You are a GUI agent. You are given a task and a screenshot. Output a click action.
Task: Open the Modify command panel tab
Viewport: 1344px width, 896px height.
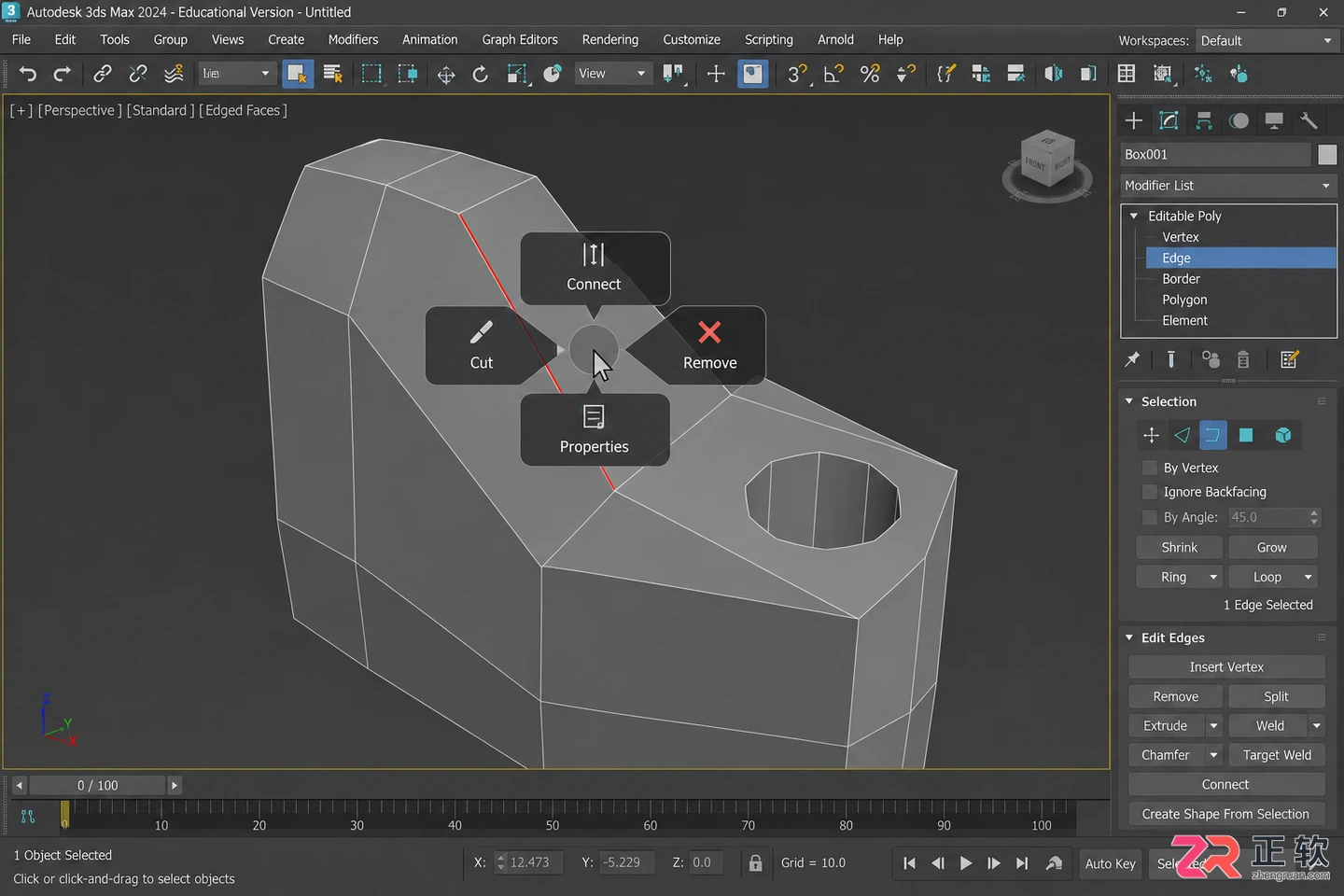[x=1169, y=120]
